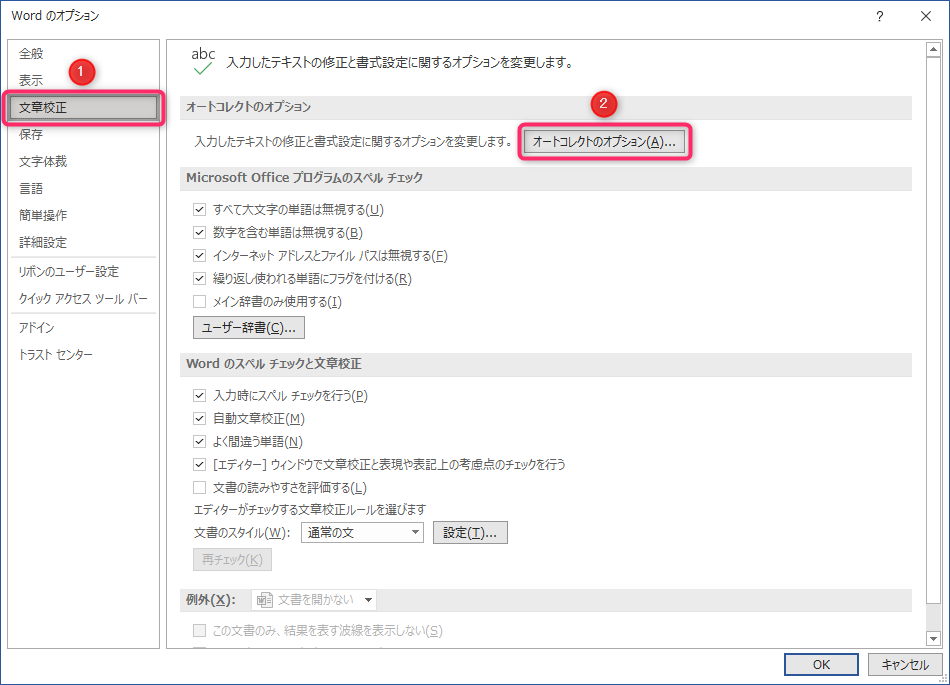950x685 pixels.
Task: Click the Word document icon in 例外 dropdown
Action: [265, 600]
